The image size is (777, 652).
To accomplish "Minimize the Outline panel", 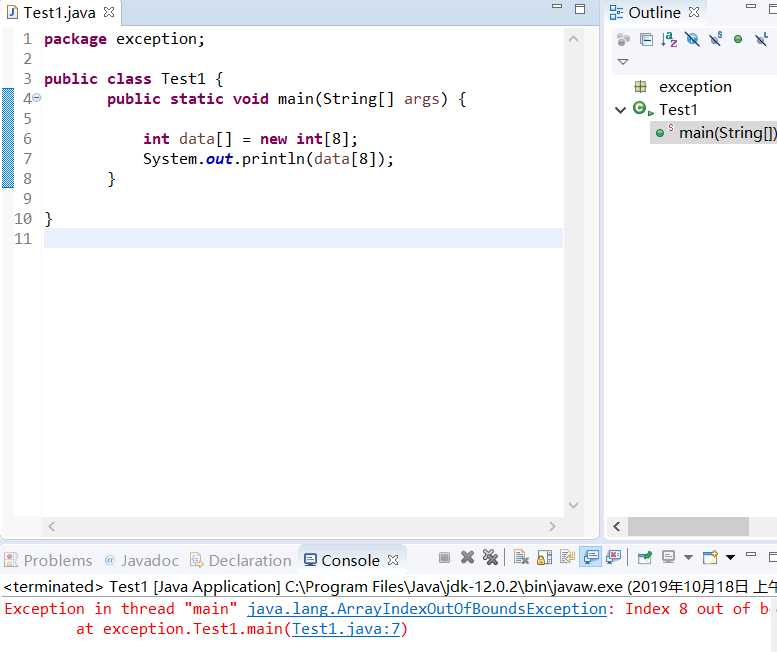I will click(x=751, y=6).
